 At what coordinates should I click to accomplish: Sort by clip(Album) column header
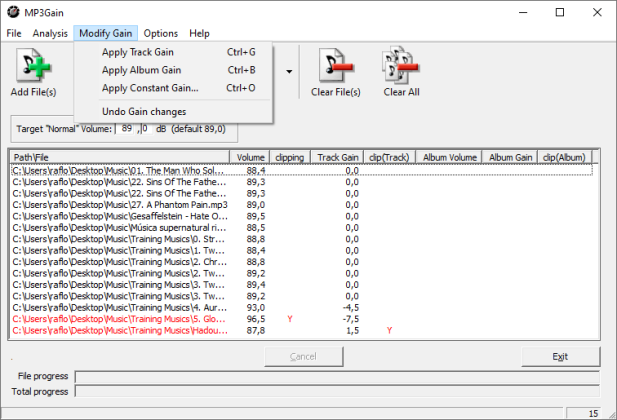click(x=564, y=157)
